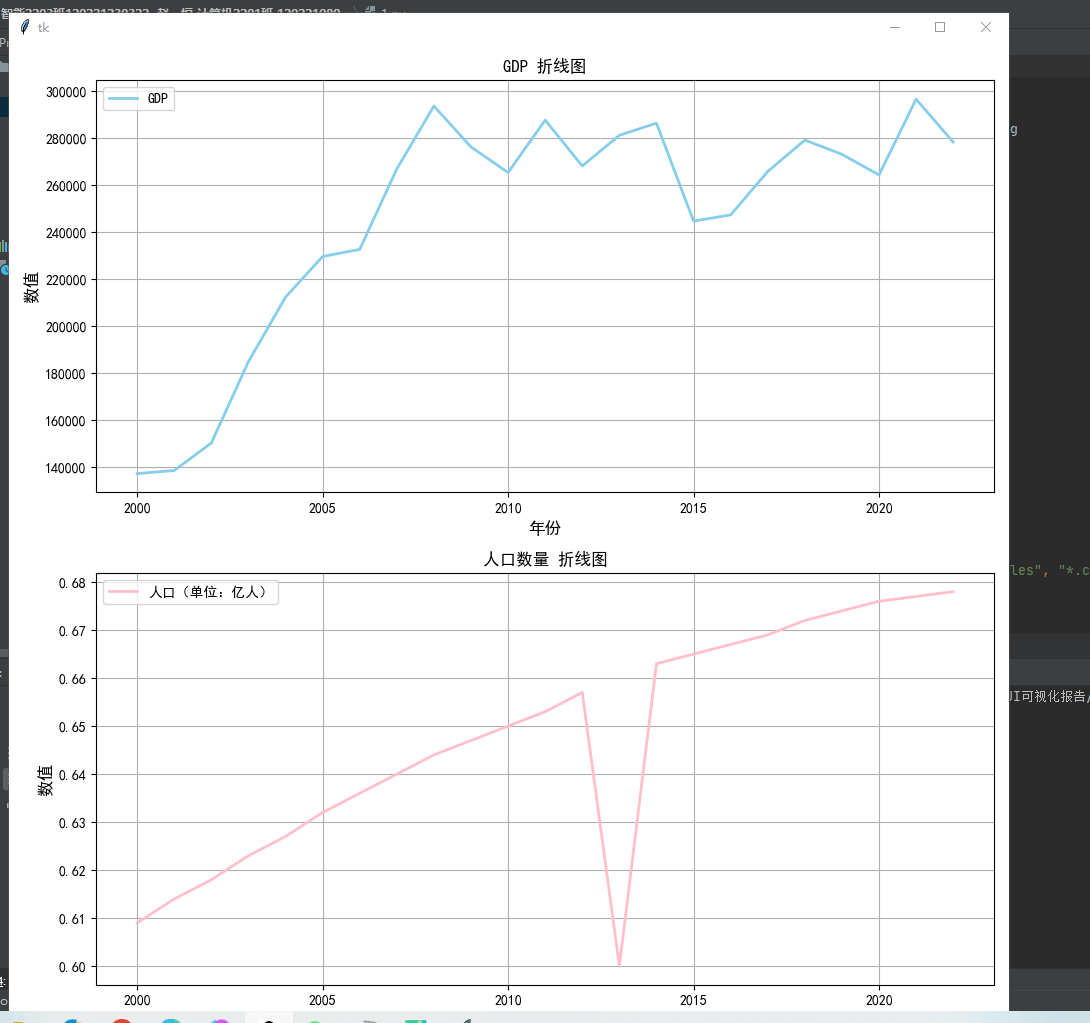Image resolution: width=1090 pixels, height=1023 pixels.
Task: Click the pink line sample in population legend
Action: click(124, 592)
